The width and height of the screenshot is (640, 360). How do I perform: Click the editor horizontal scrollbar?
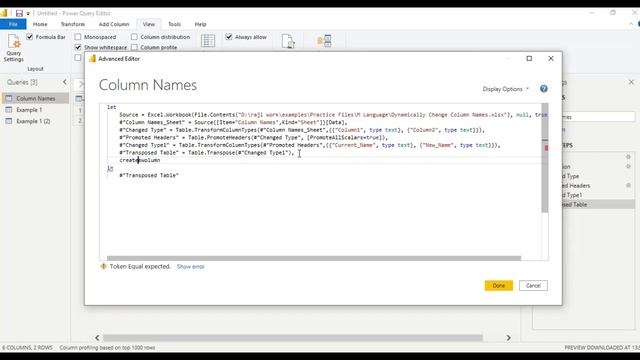point(313,258)
